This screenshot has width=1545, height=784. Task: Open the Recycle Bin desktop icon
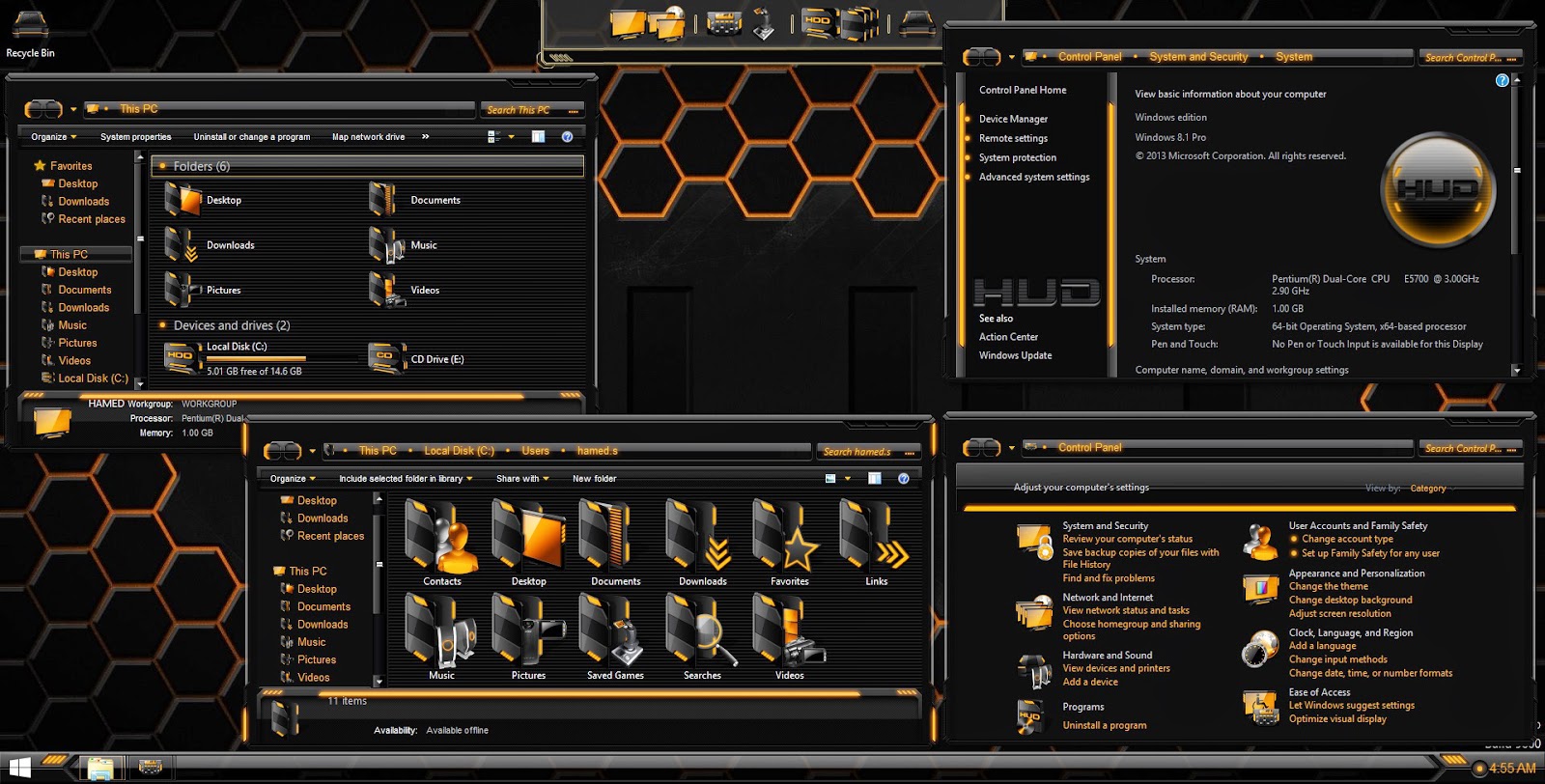pyautogui.click(x=30, y=34)
